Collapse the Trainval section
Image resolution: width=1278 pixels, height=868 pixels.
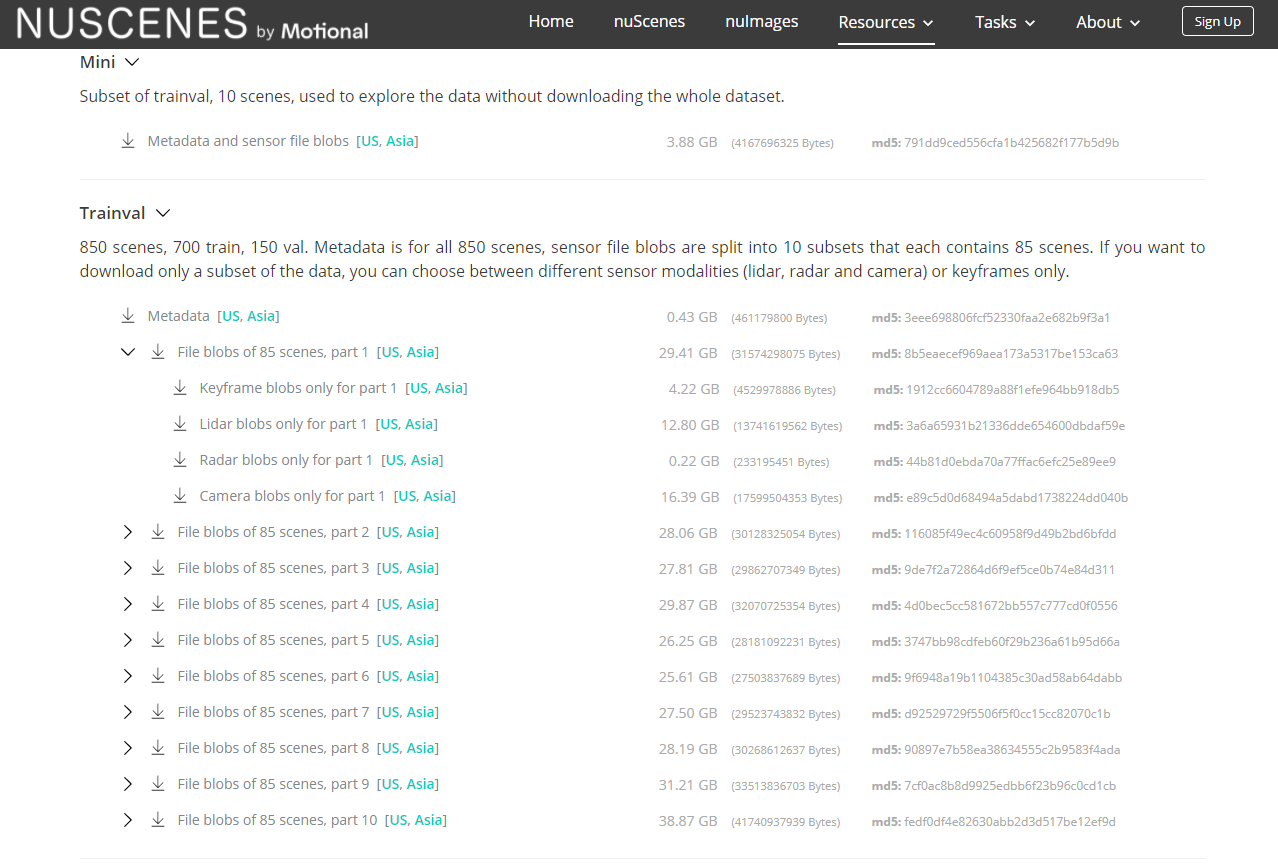tap(165, 212)
